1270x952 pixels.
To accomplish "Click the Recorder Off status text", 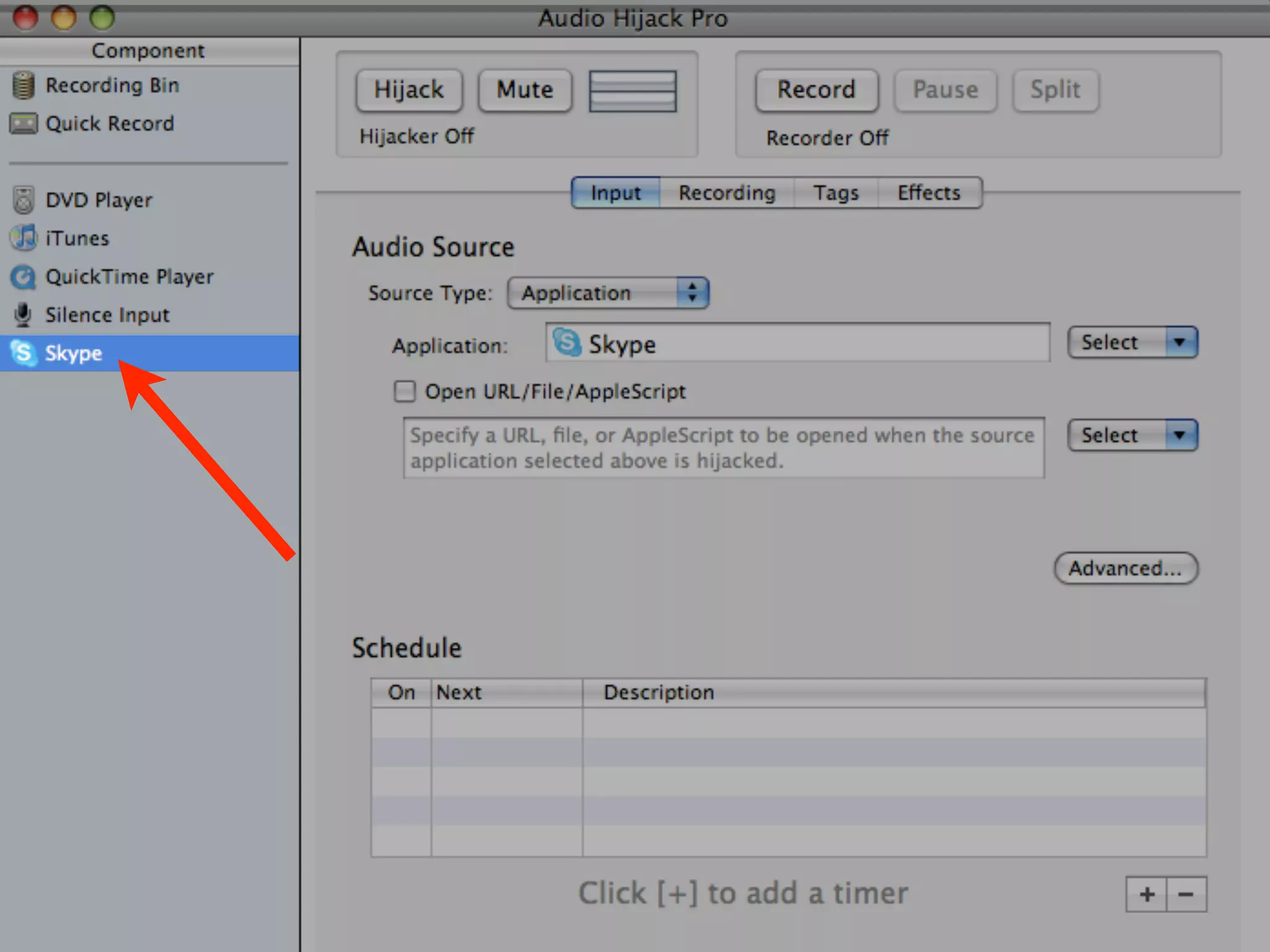I will [x=827, y=138].
